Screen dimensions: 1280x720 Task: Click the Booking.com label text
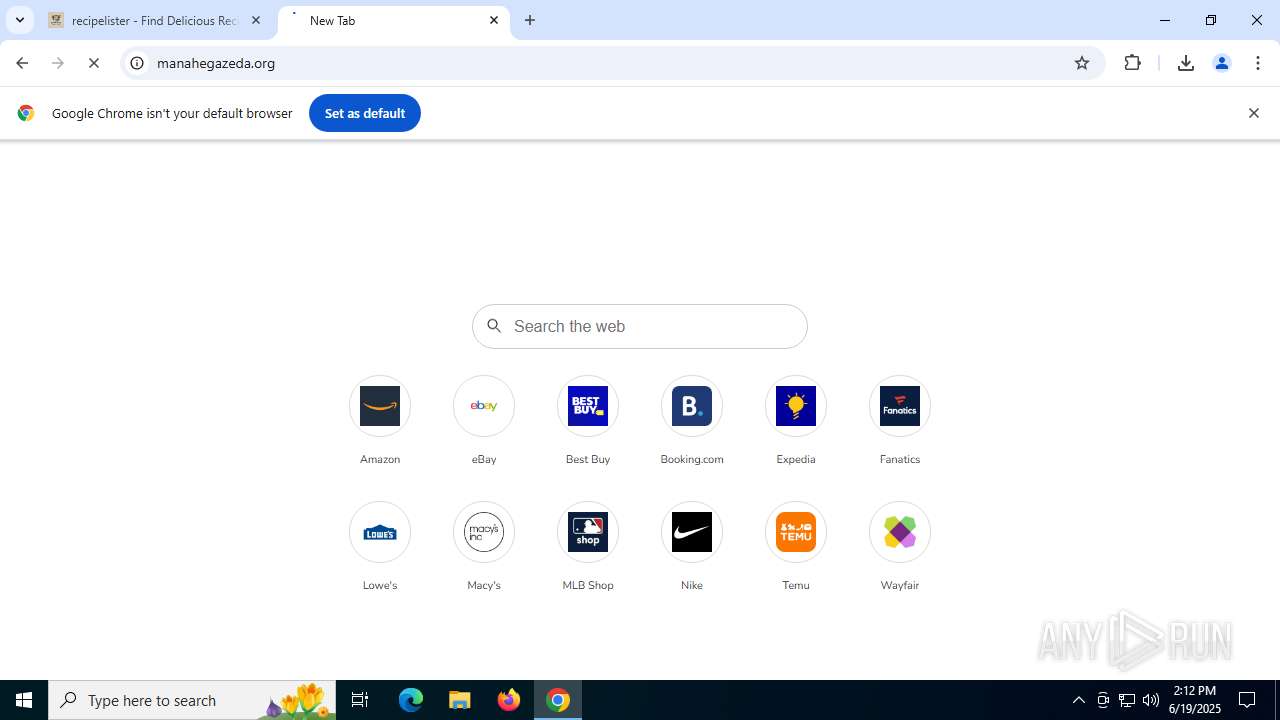tap(692, 459)
